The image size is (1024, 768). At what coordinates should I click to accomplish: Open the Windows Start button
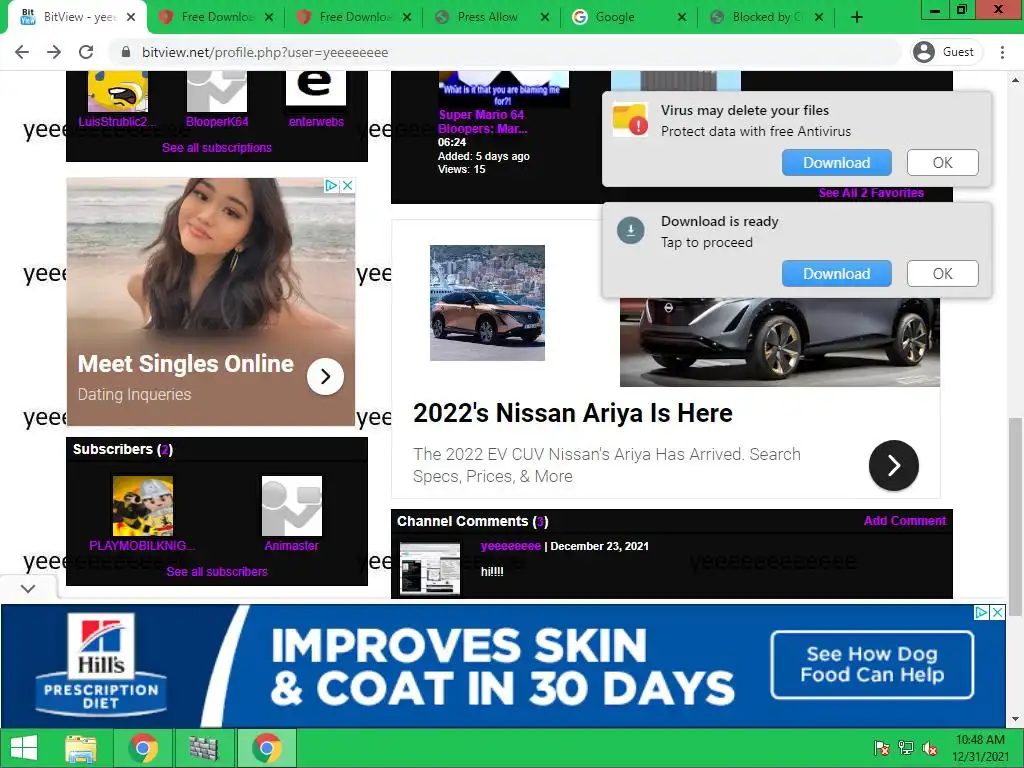pos(25,748)
